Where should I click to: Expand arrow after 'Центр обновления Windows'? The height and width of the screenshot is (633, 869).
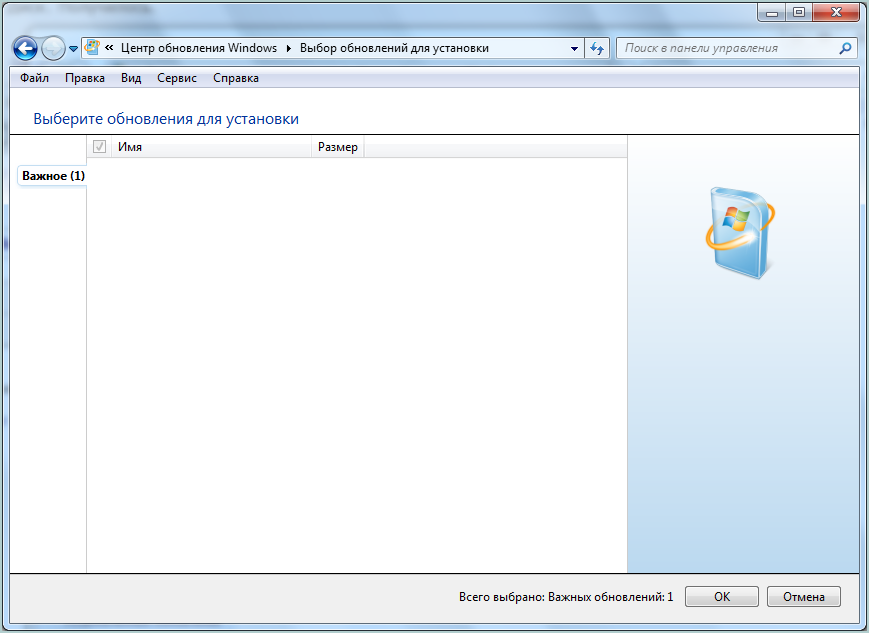click(x=289, y=48)
